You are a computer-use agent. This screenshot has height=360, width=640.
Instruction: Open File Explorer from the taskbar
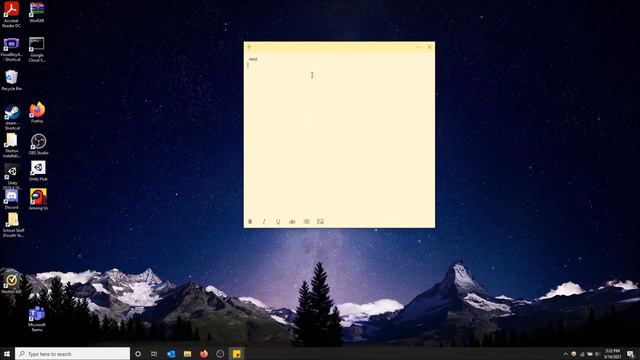[x=187, y=354]
